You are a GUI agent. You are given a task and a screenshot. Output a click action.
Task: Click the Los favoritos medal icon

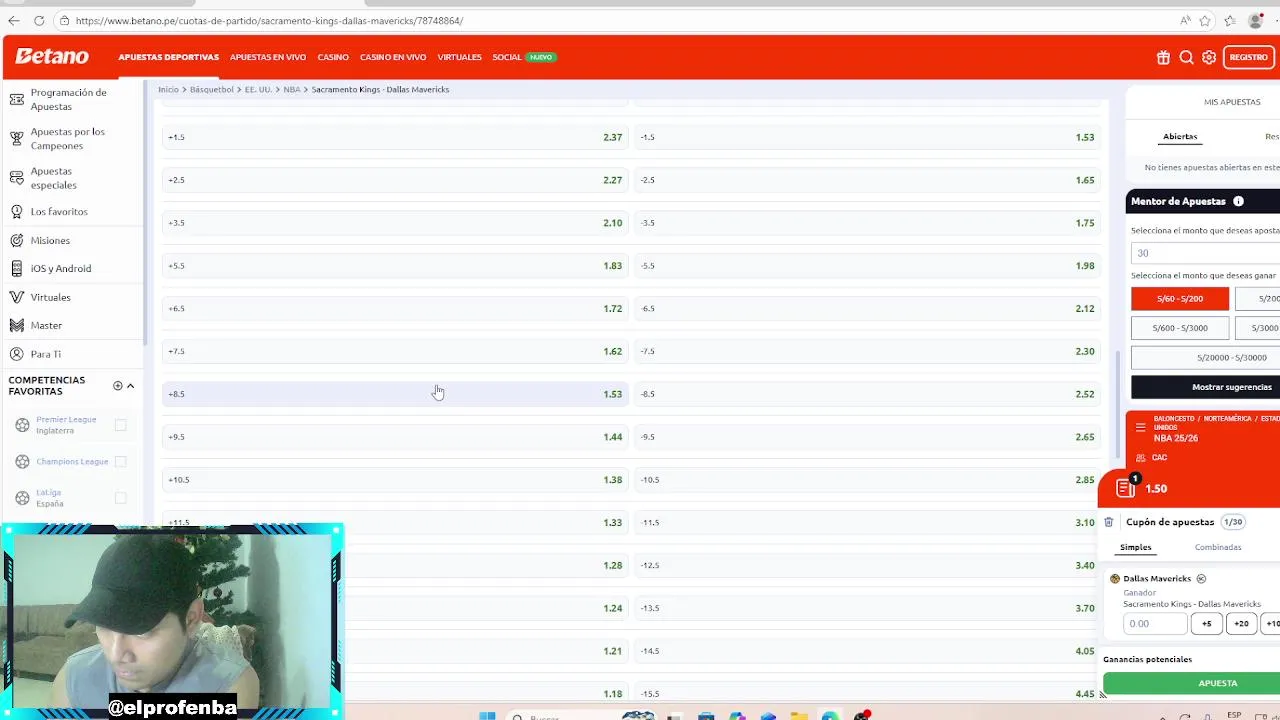click(x=16, y=211)
